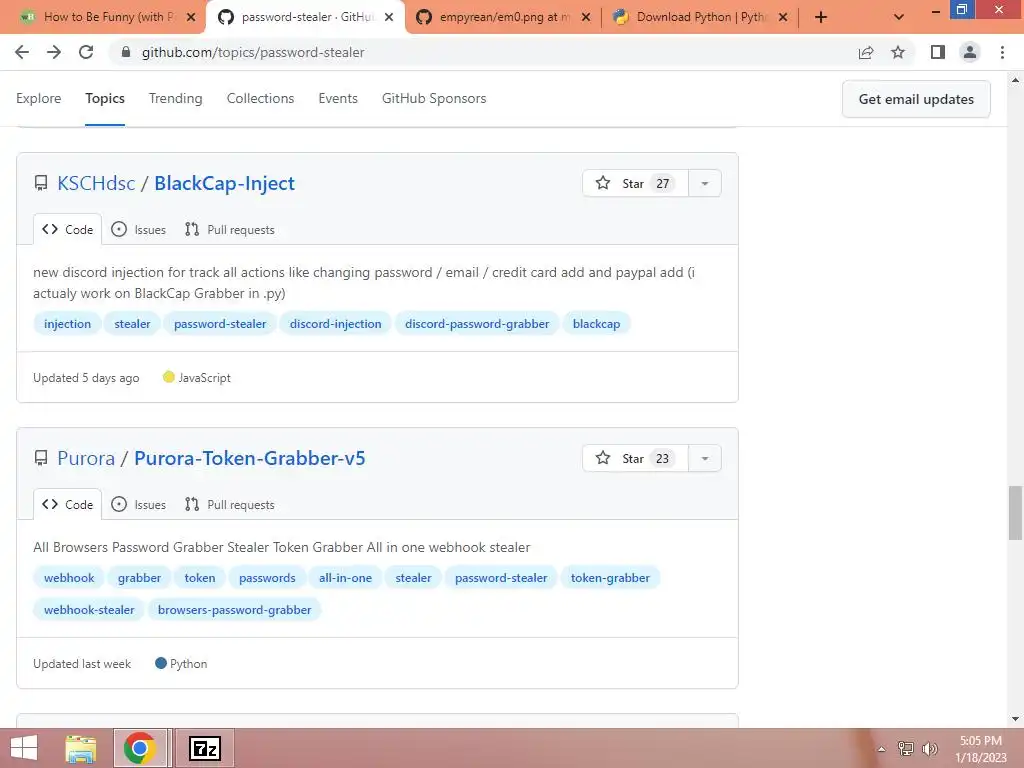1024x768 pixels.
Task: Open a new tab with the plus button
Action: [x=821, y=17]
